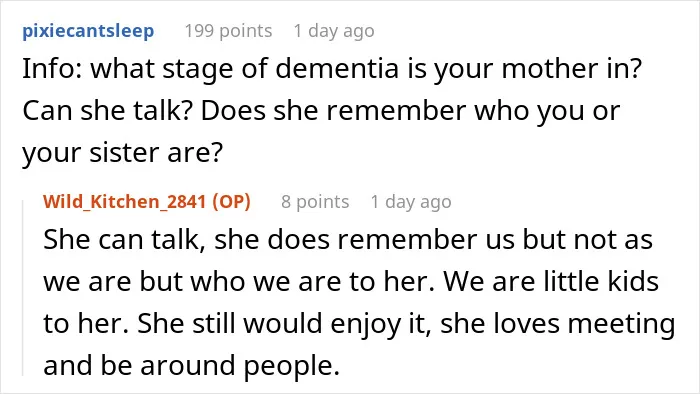Screen dimensions: 700x394
Task: Click the "8 points" score label
Action: click(x=315, y=202)
